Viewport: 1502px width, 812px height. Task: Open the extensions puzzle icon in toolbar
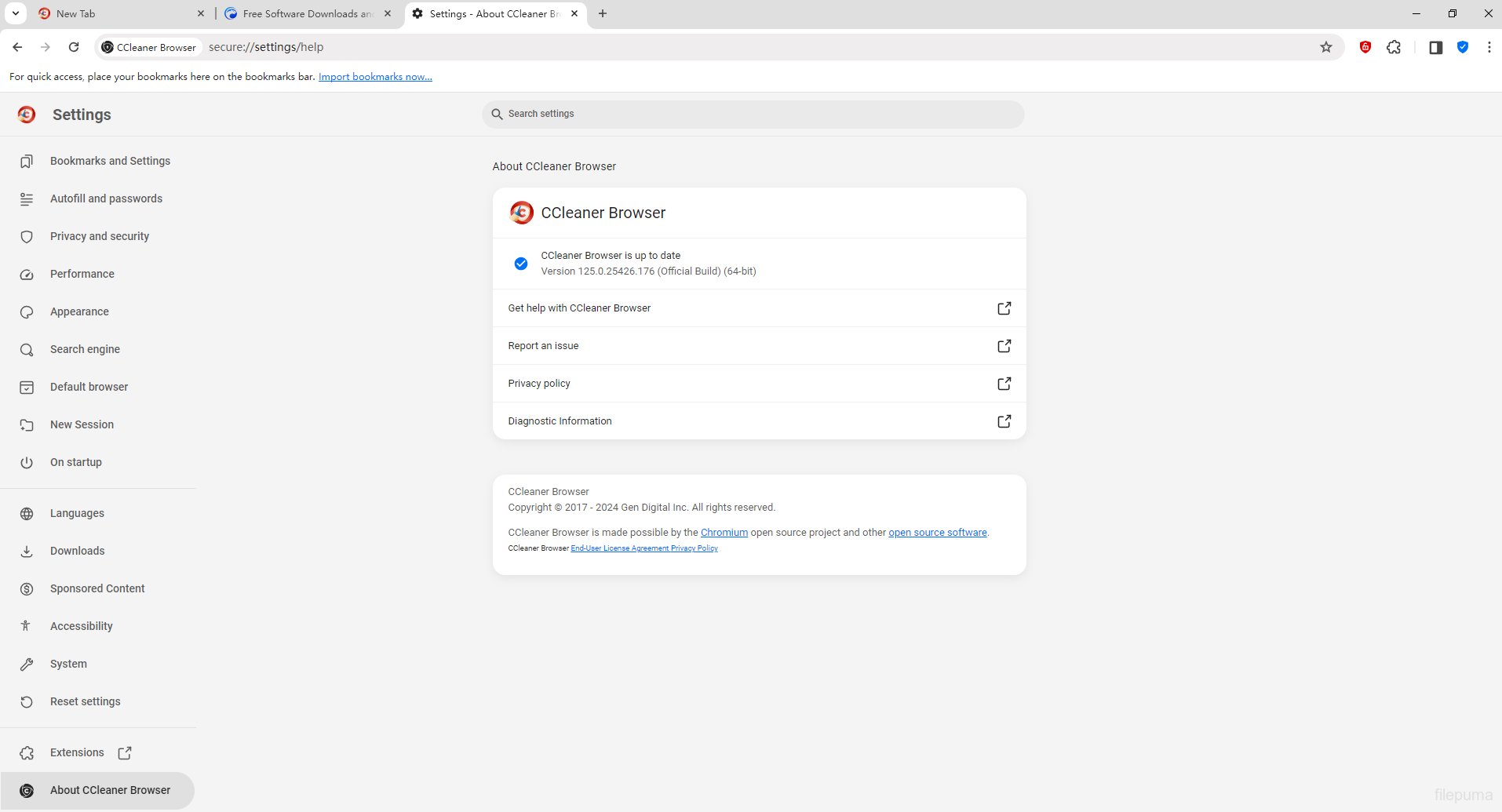pos(1394,47)
